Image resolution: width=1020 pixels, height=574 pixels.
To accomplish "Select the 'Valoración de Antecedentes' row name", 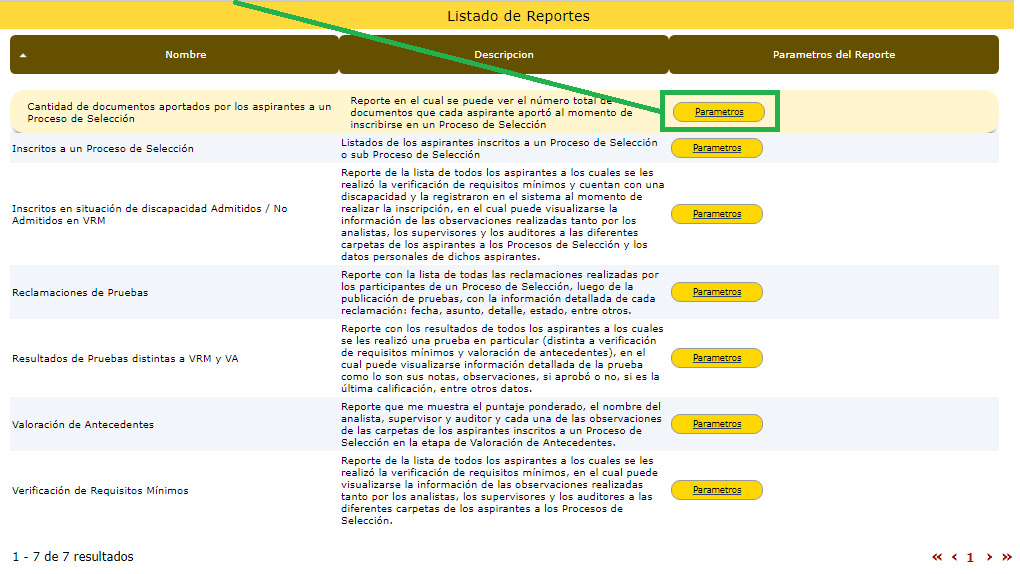I will click(83, 424).
